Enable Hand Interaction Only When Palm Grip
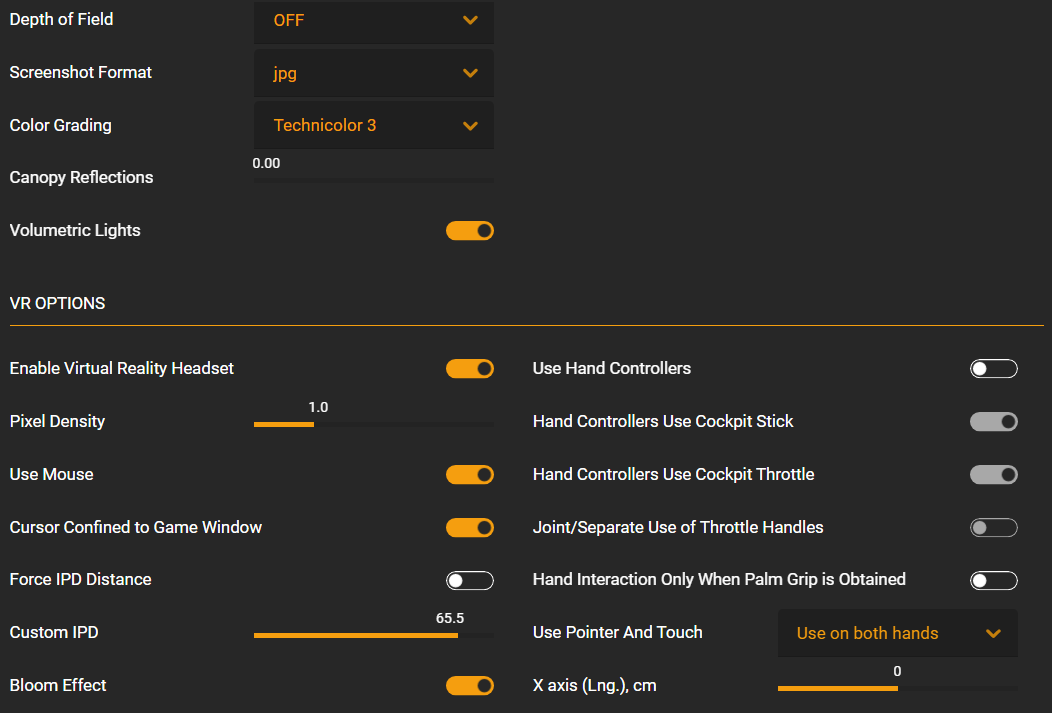The image size is (1052, 713). tap(993, 580)
